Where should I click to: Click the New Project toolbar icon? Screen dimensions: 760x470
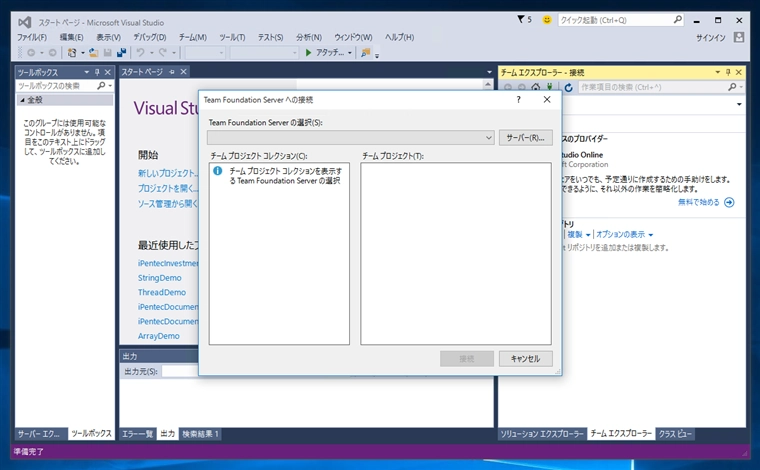coord(72,53)
